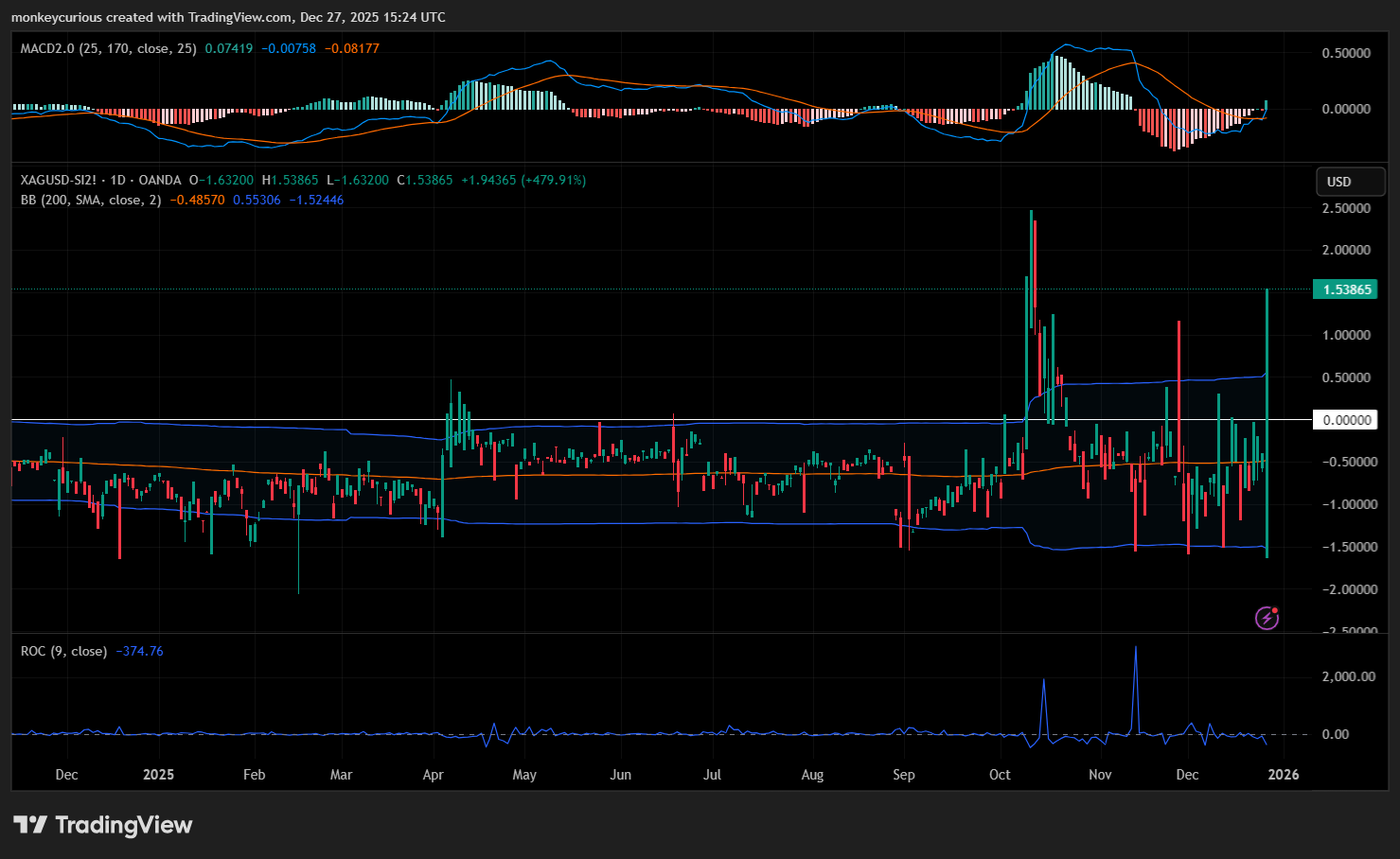Select the BB (200, SMA, close, 2) legend

click(91, 200)
